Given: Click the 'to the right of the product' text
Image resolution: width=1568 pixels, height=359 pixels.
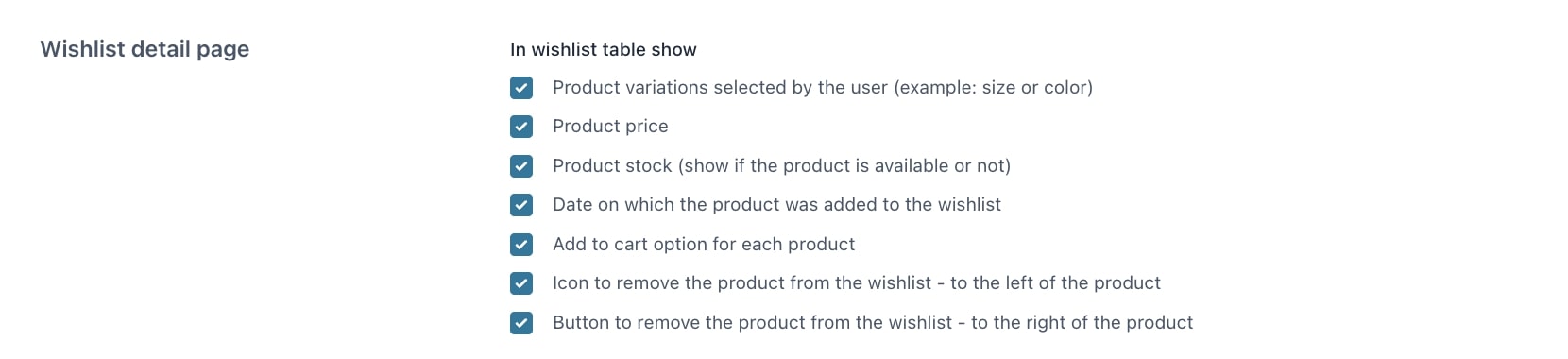Looking at the screenshot, I should point(1082,323).
